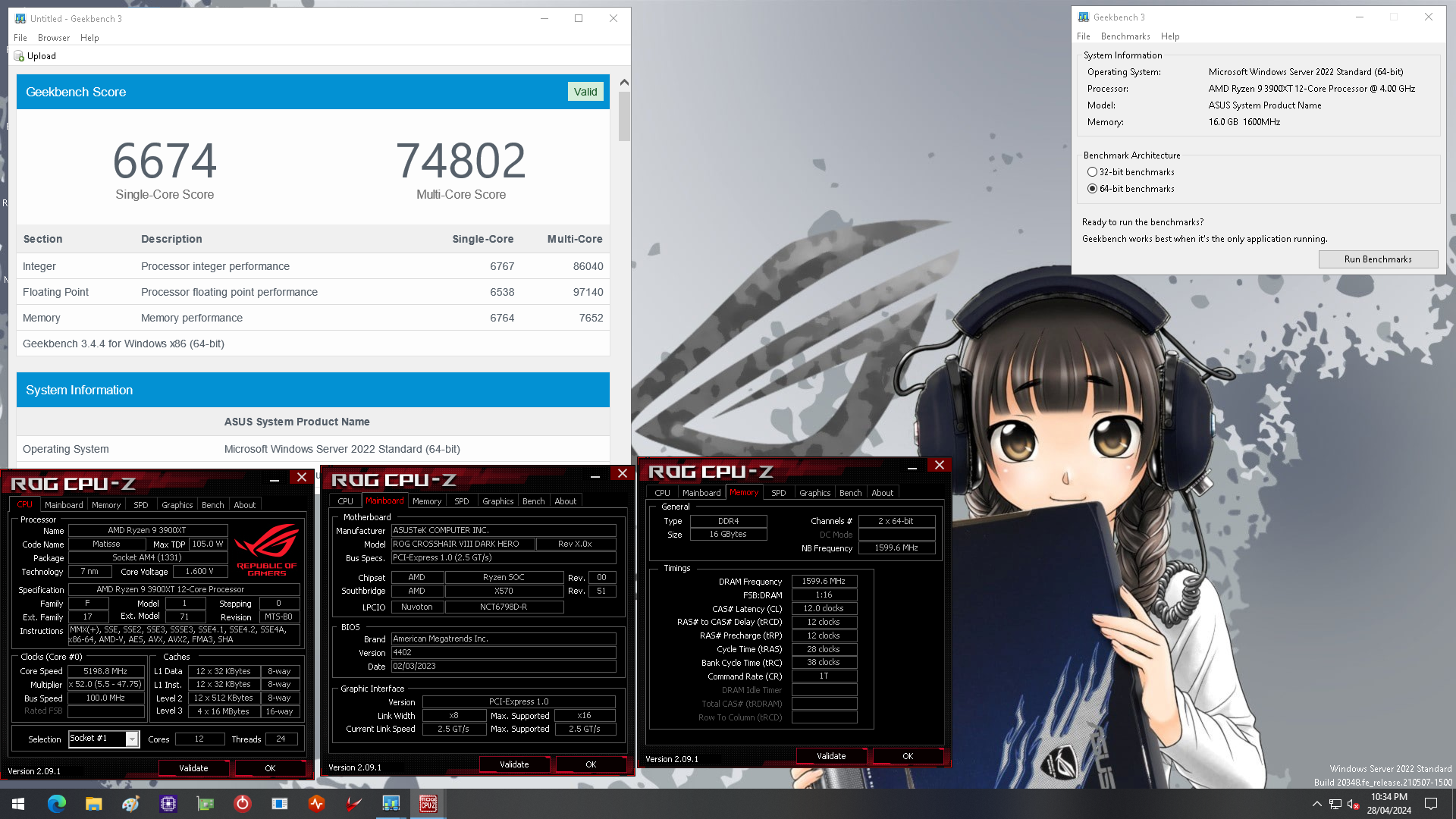Viewport: 1456px width, 819px height.
Task: Open the Socket #1 selection dropdown
Action: (132, 739)
